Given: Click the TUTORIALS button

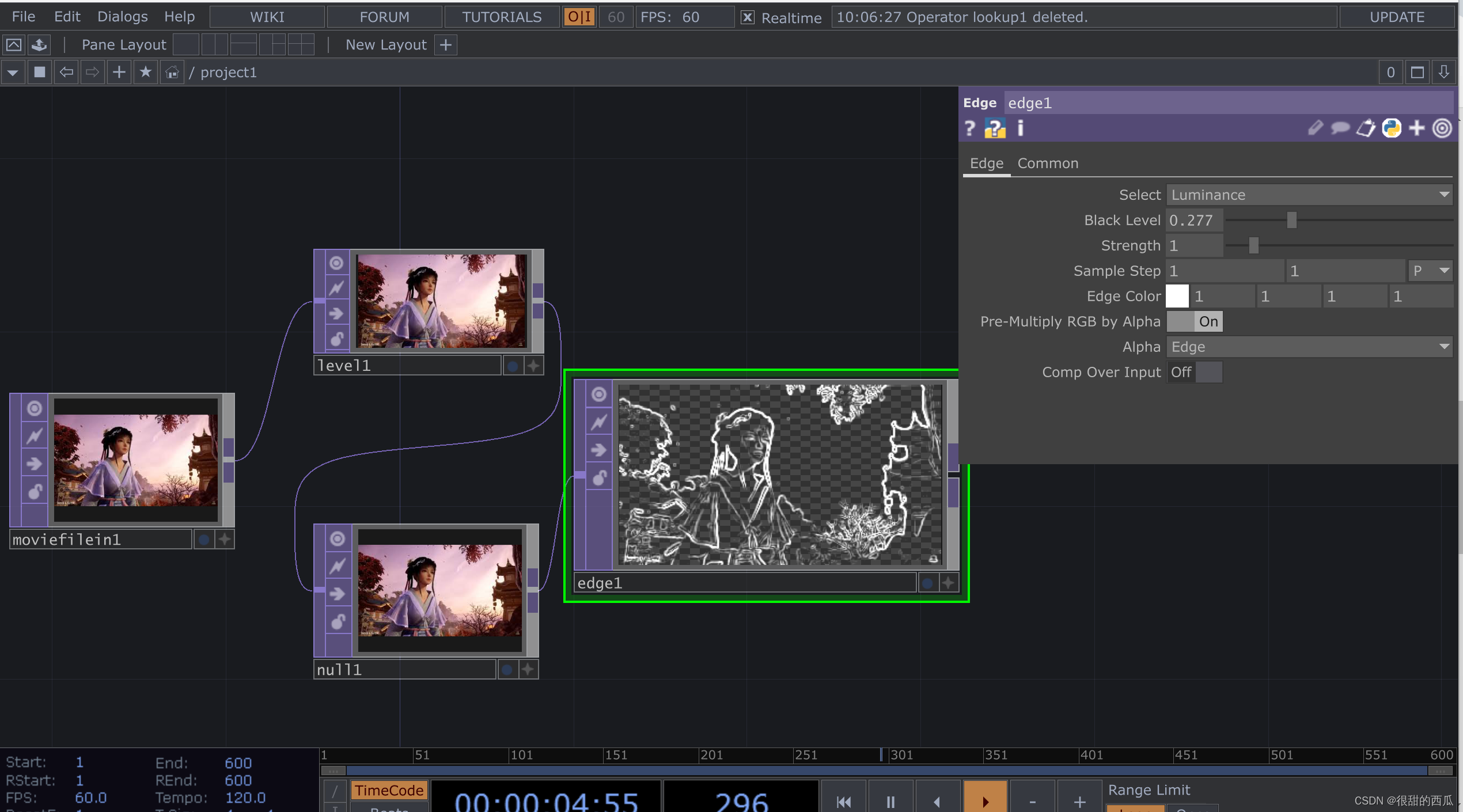Looking at the screenshot, I should [x=501, y=17].
